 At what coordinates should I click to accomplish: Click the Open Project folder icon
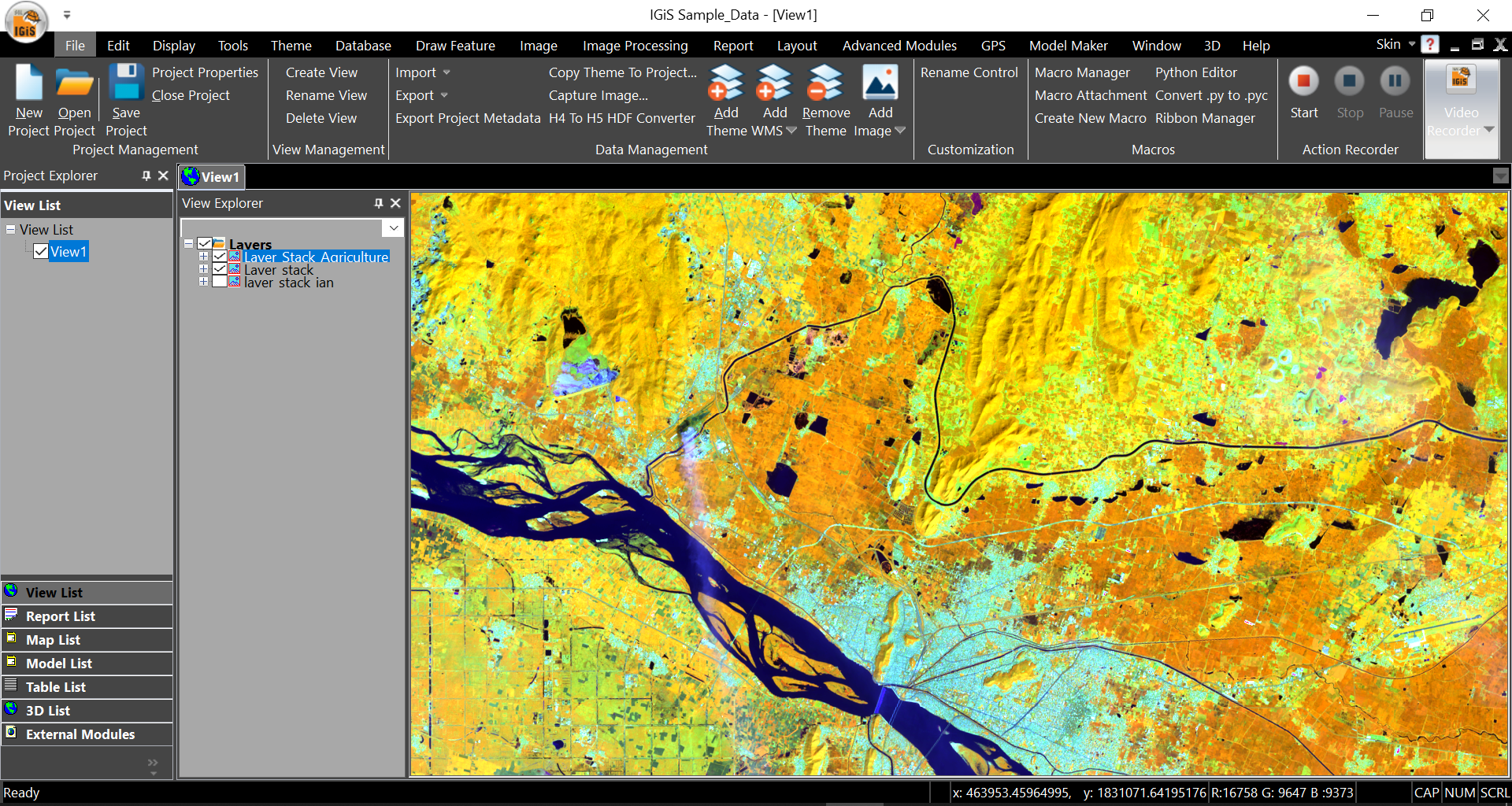75,83
